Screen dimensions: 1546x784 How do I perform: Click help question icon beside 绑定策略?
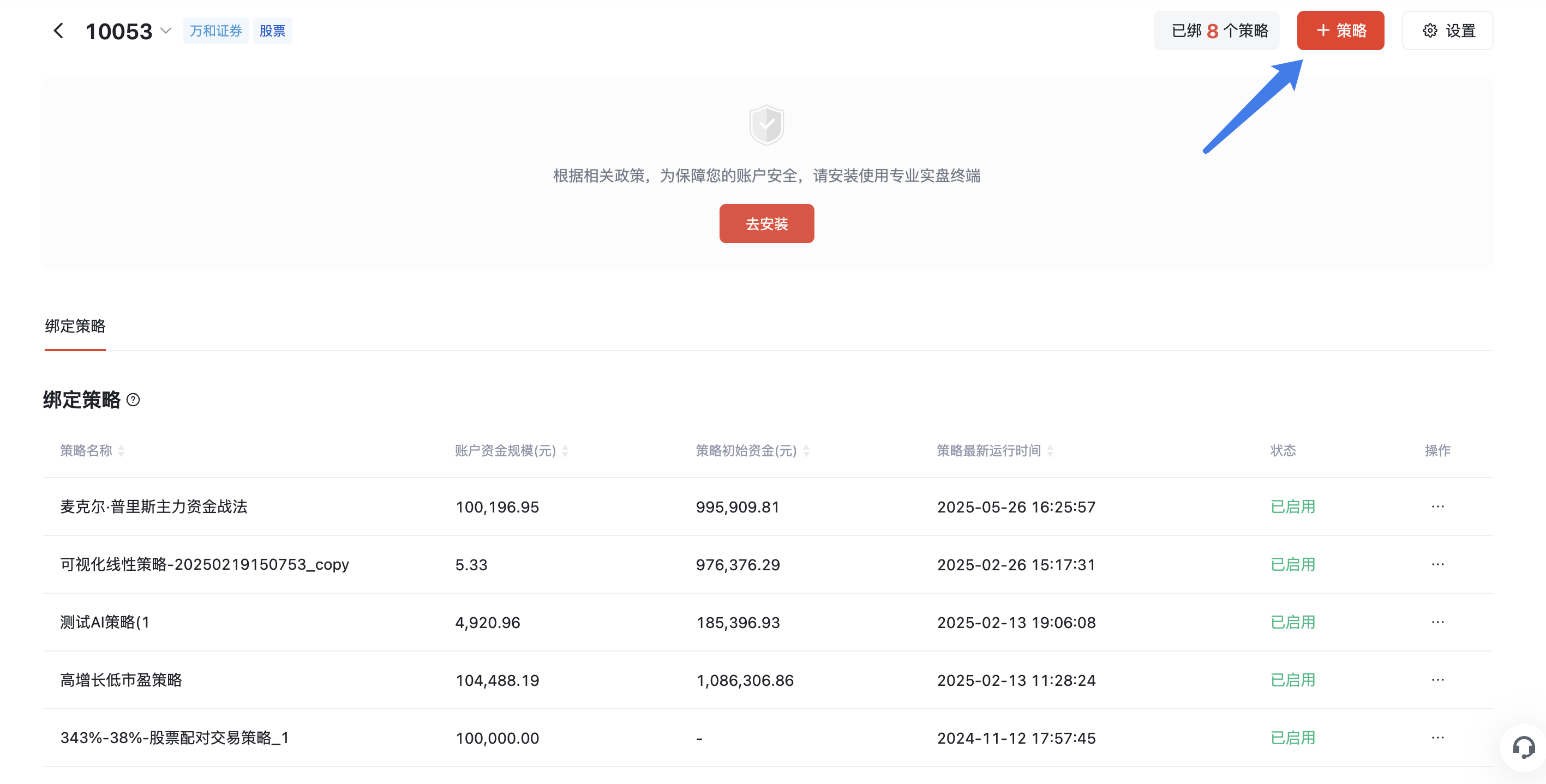point(133,400)
